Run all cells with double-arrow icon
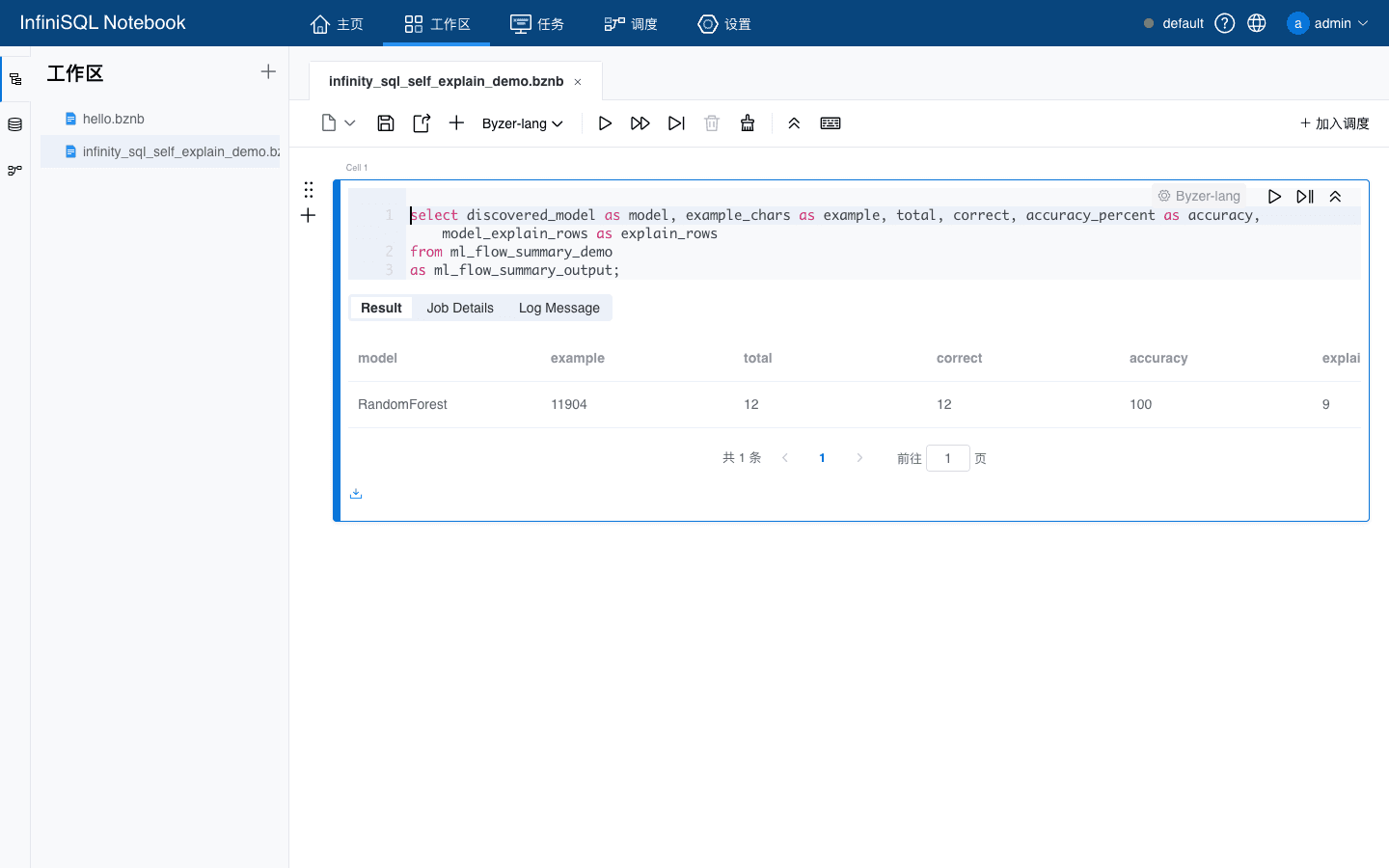 (640, 123)
